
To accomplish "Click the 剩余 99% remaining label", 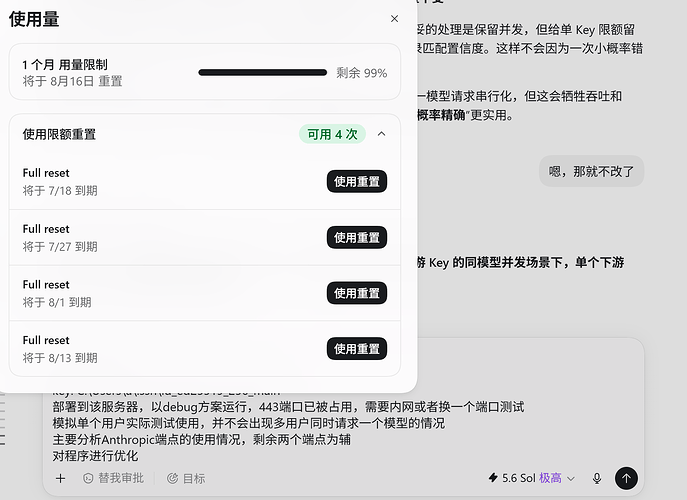I will (x=361, y=73).
